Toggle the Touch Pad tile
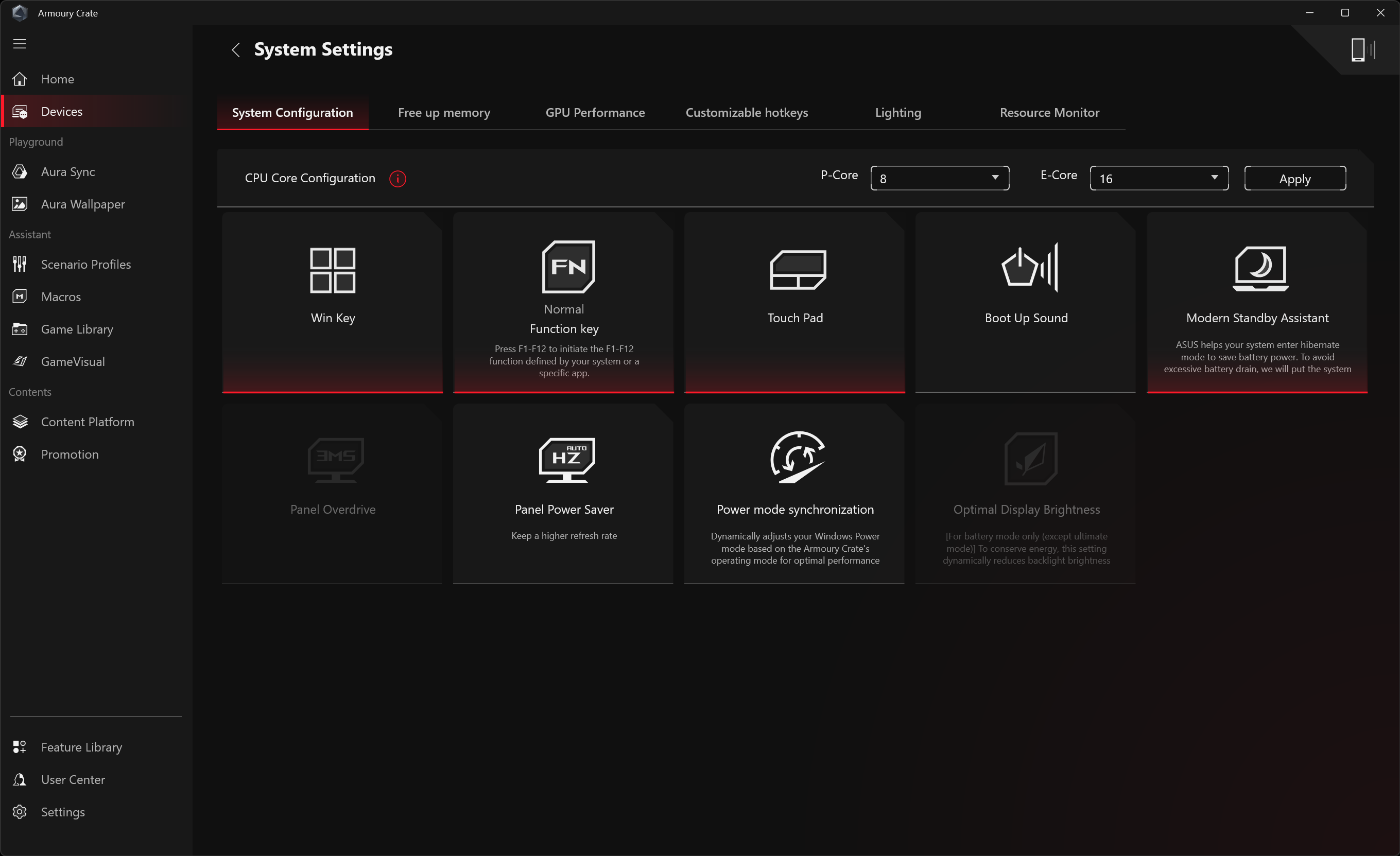The width and height of the screenshot is (1400, 856). click(794, 301)
